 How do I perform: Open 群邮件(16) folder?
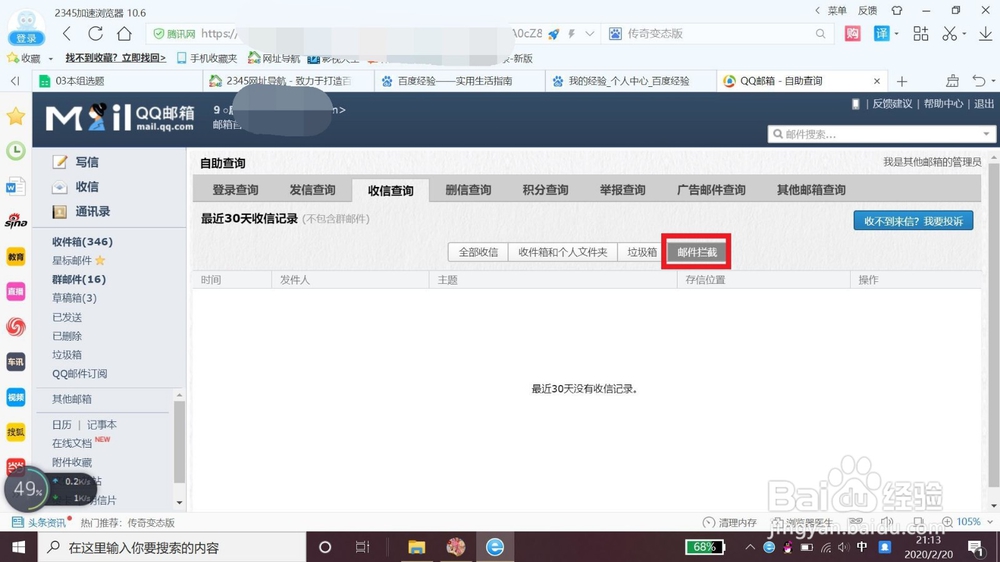[x=79, y=279]
